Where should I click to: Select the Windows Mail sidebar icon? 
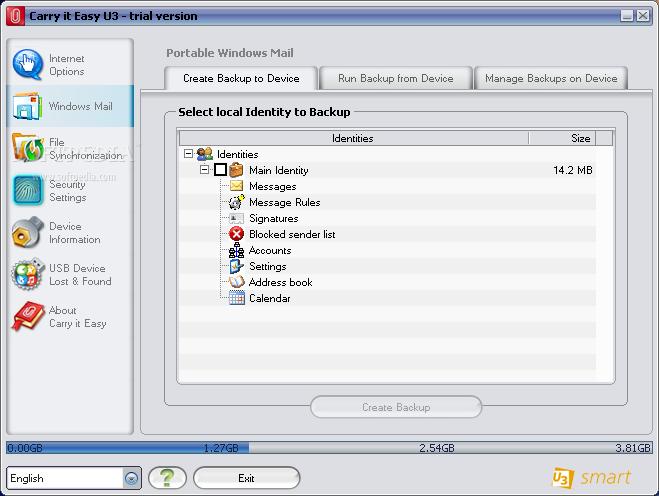click(27, 106)
